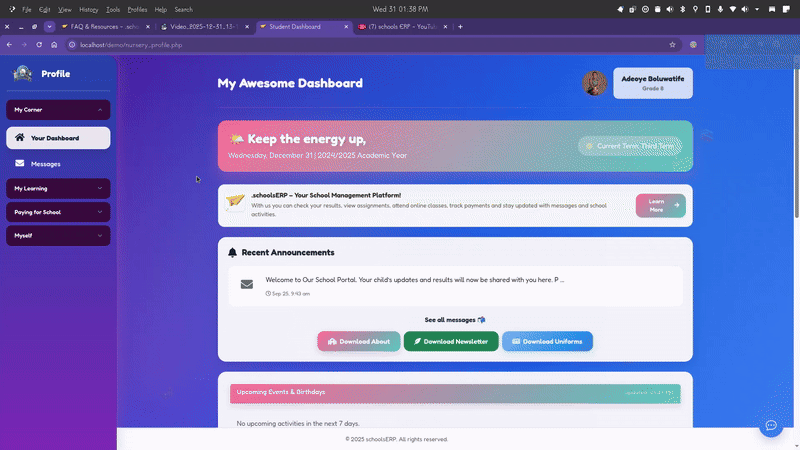
Task: Click the bell icon in Recent Announcements
Action: tap(233, 253)
